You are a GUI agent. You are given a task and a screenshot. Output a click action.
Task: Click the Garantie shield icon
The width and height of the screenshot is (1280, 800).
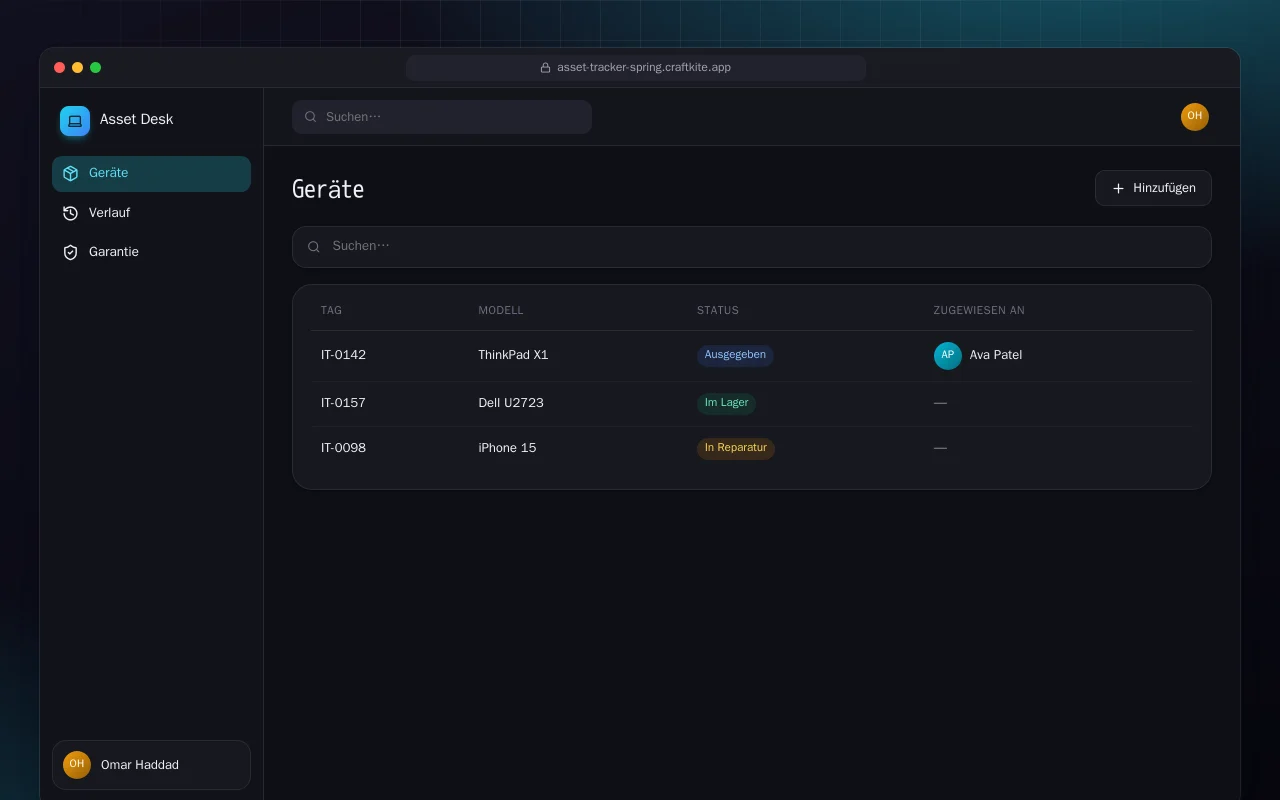pos(70,252)
